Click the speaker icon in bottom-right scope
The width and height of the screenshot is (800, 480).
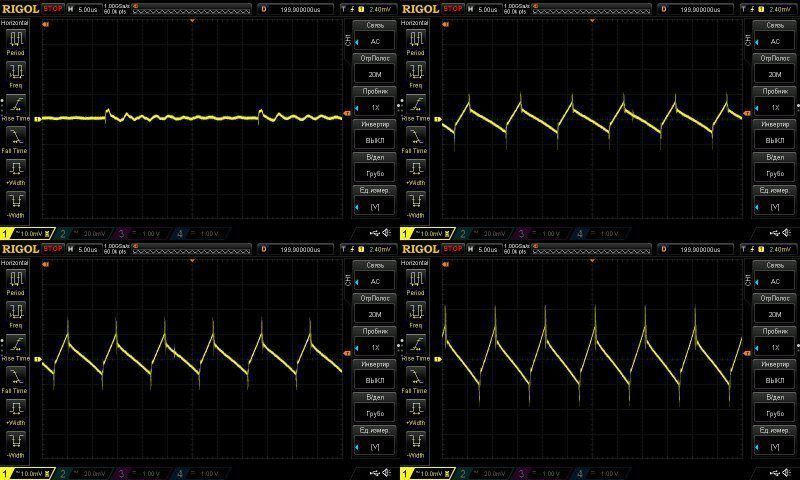787,473
